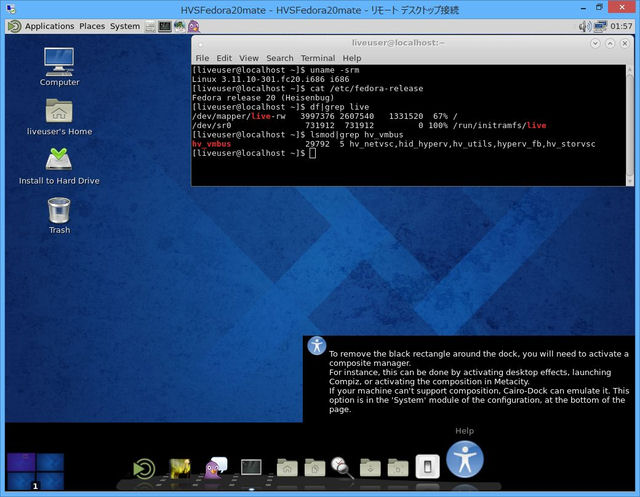Restore down the remote desktop window
Screen dimensions: 640x497
point(600,7)
